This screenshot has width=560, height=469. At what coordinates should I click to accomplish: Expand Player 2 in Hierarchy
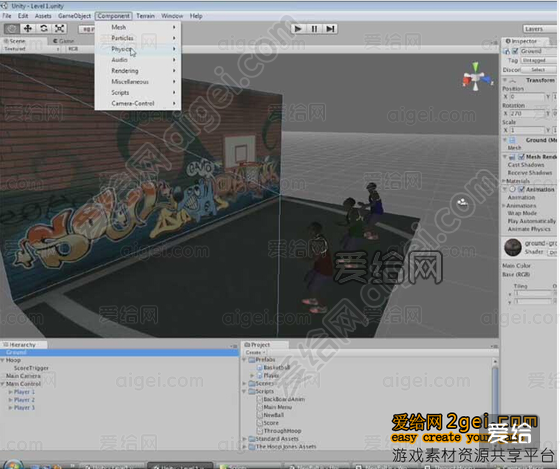(10, 400)
